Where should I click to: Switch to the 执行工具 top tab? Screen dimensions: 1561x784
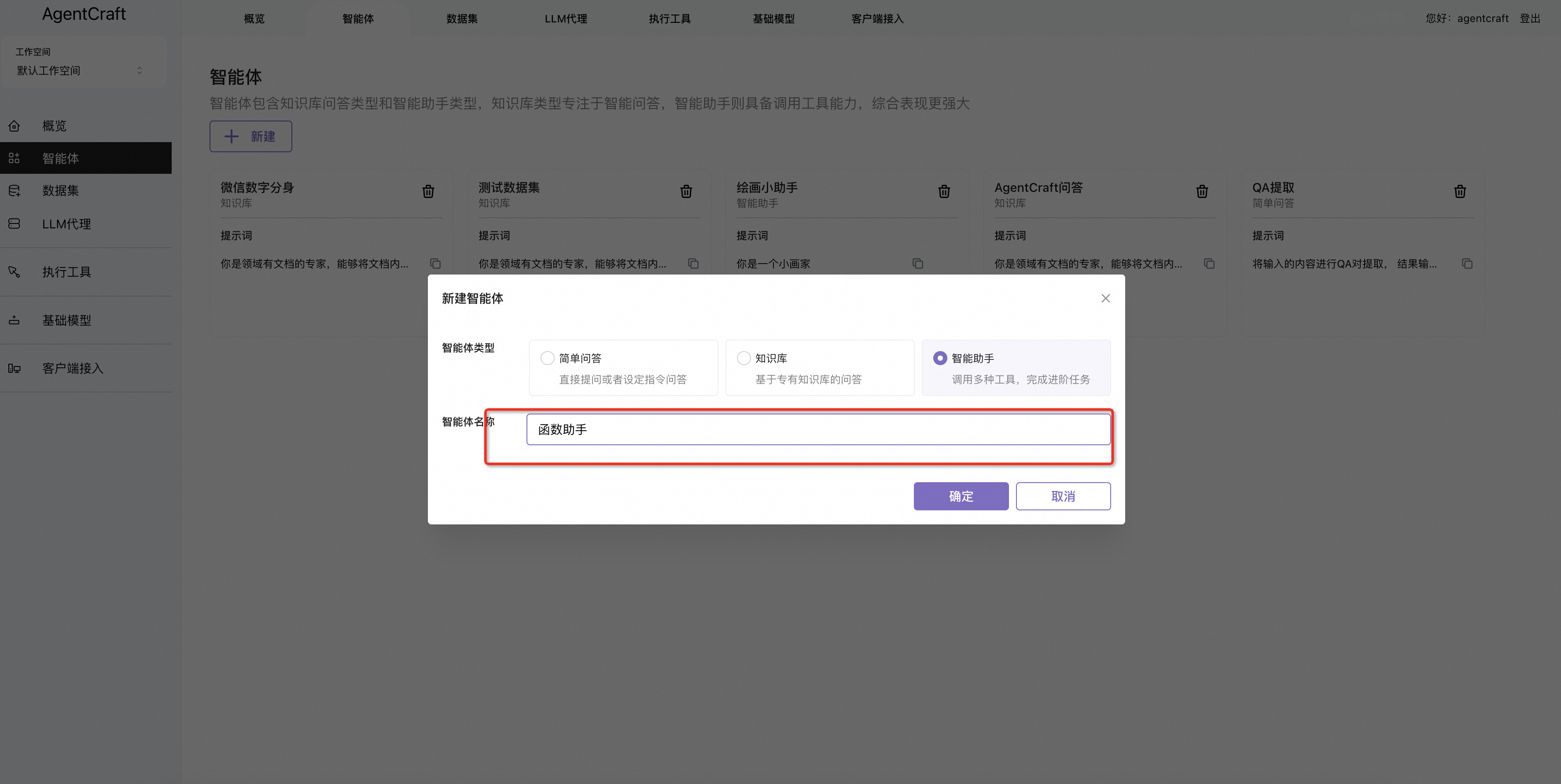(670, 19)
